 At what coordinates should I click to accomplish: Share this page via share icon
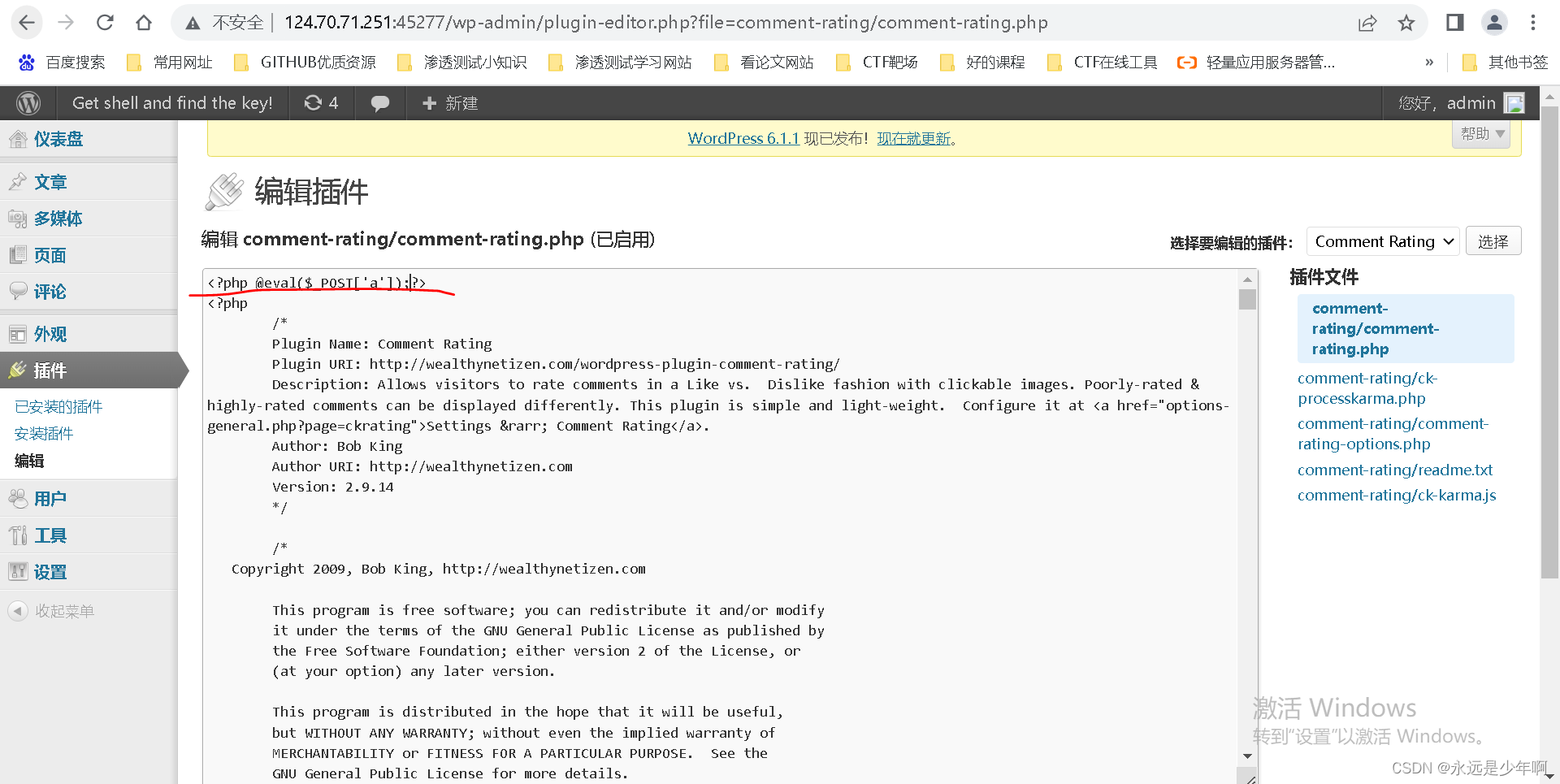(x=1367, y=23)
